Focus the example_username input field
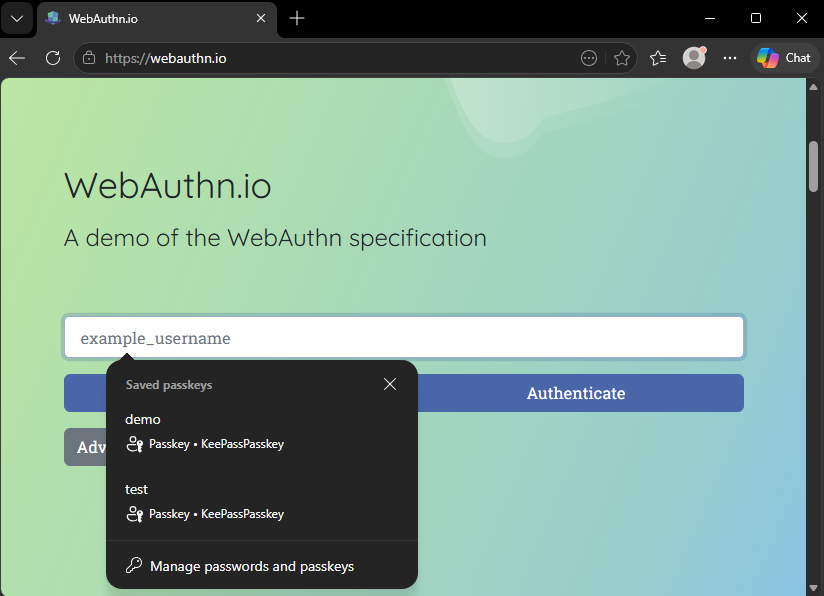The width and height of the screenshot is (824, 596). 404,337
